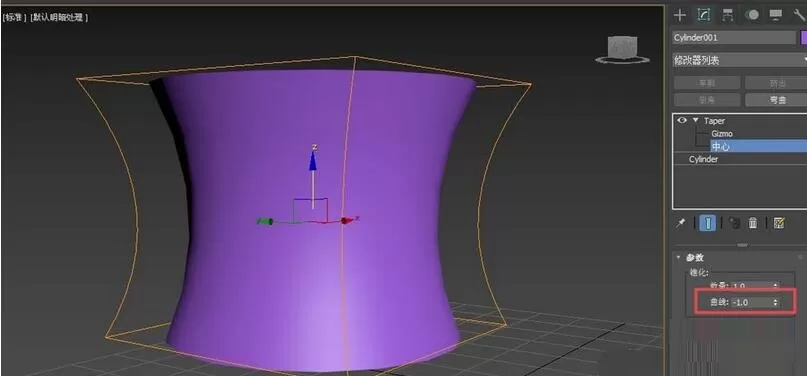Open the purple object color swatch
807x376 pixels.
pos(803,38)
